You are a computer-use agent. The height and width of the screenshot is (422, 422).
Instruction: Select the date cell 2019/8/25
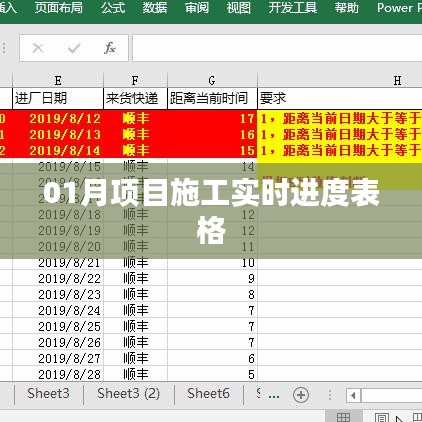pos(58,326)
